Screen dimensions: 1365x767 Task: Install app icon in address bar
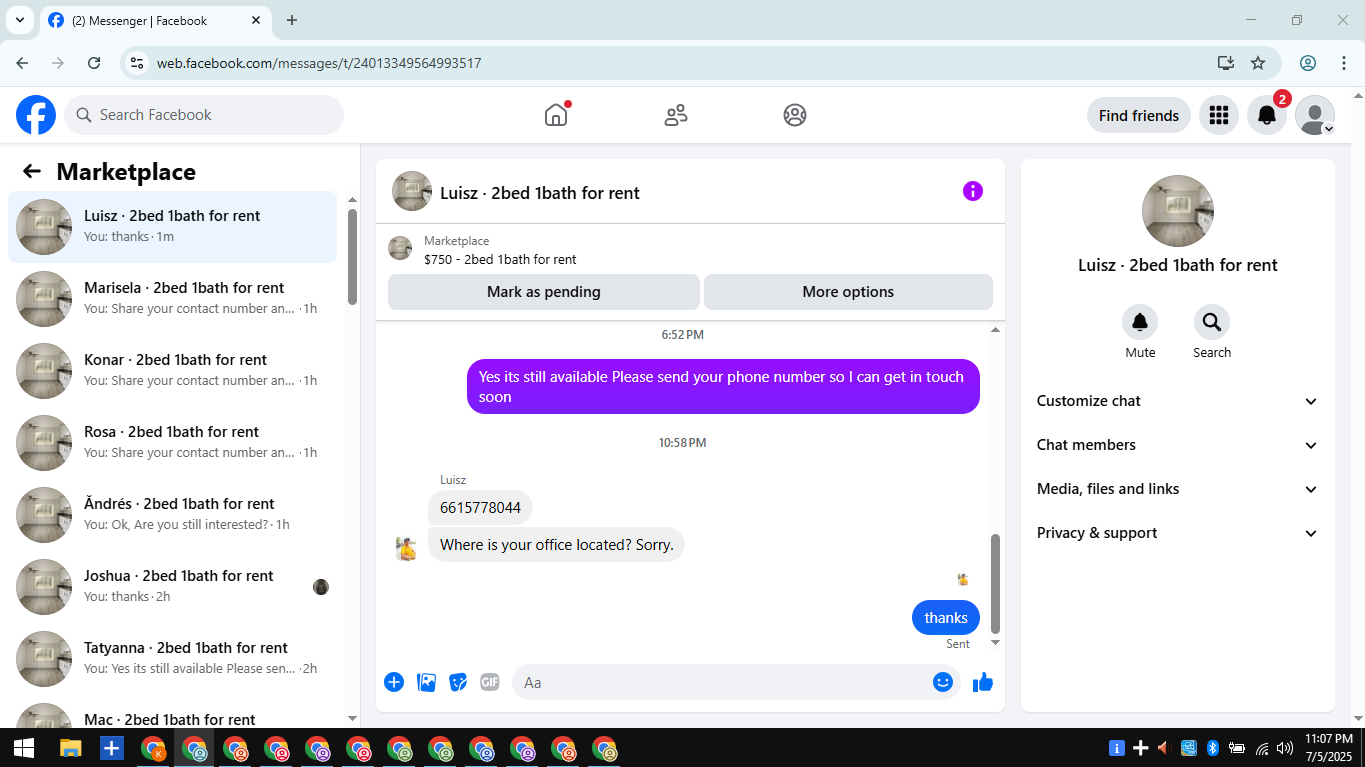pyautogui.click(x=1226, y=63)
